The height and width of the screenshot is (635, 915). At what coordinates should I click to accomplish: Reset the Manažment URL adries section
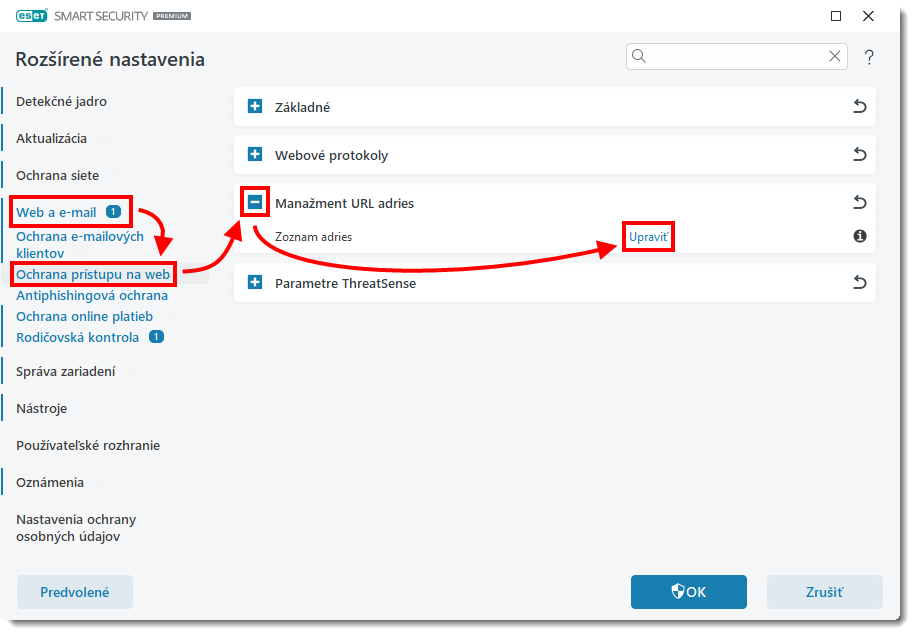[859, 203]
